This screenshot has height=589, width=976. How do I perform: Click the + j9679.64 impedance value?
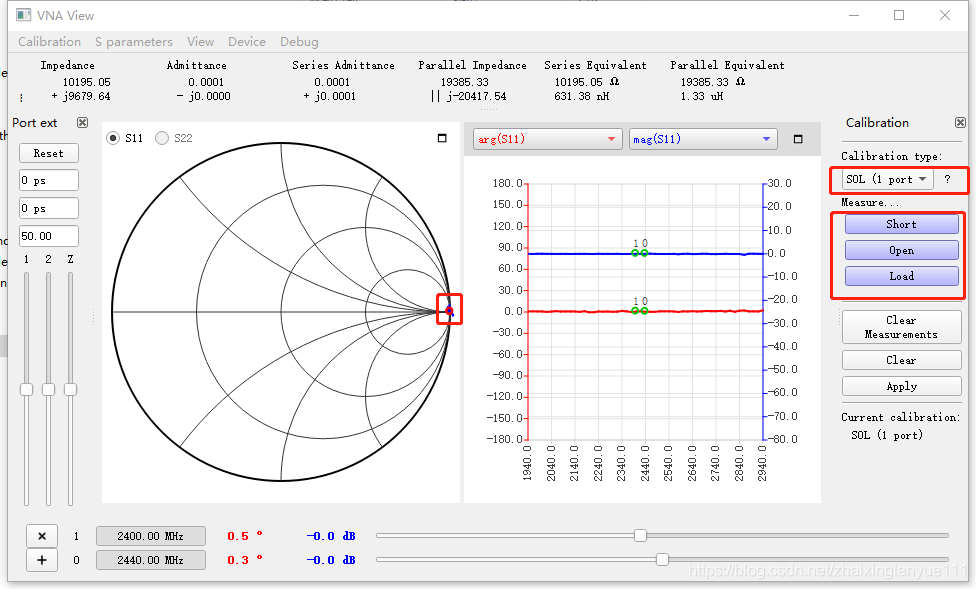[x=81, y=97]
